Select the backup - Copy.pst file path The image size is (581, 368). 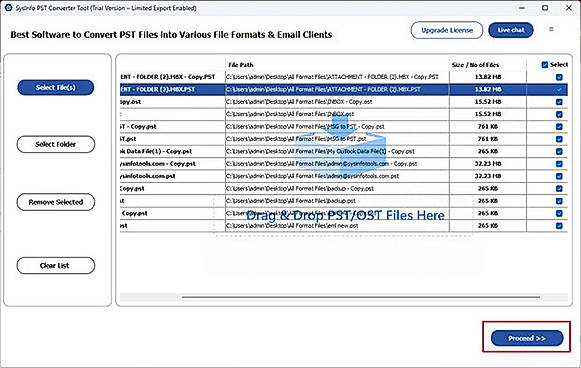tap(300, 189)
